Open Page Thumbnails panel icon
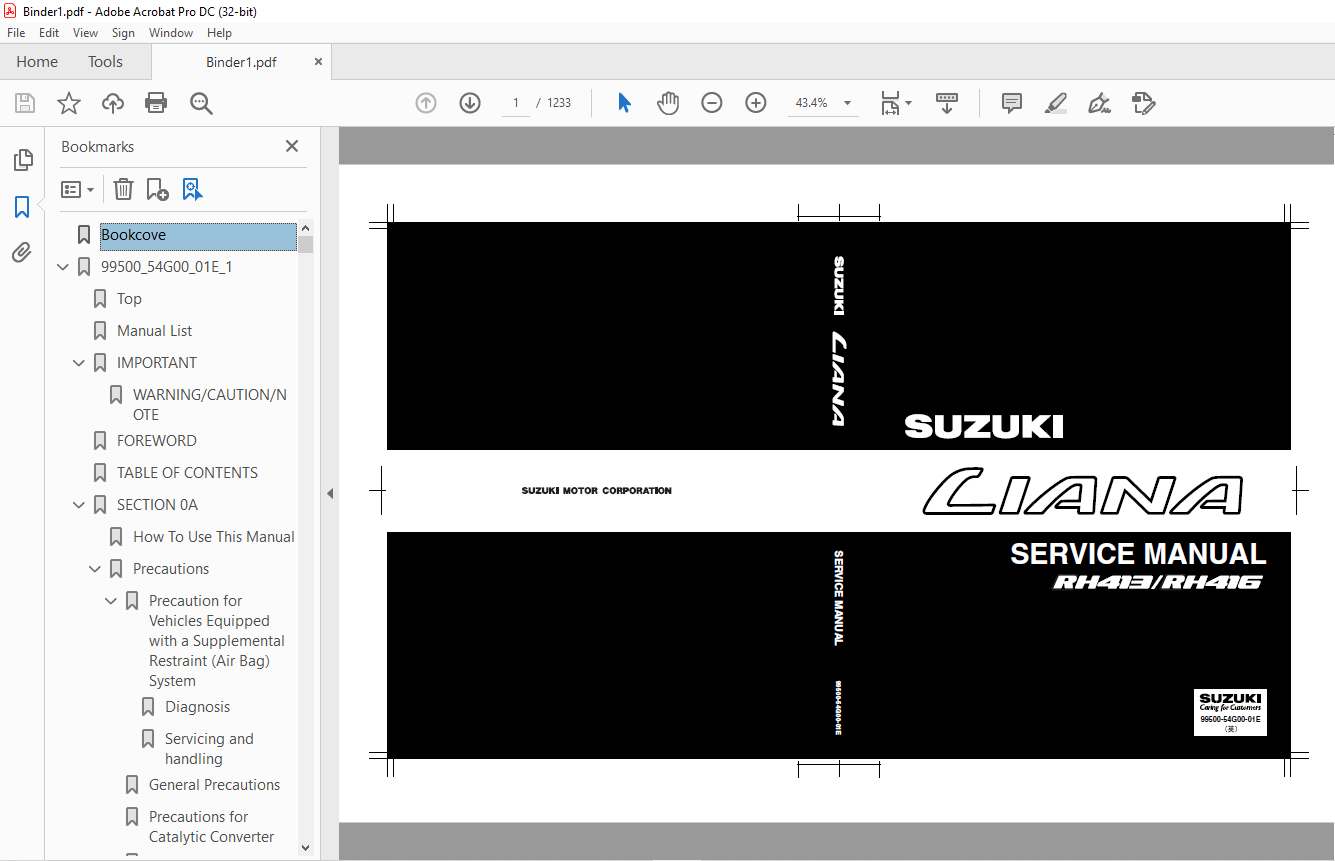The width and height of the screenshot is (1335, 861). (x=22, y=160)
